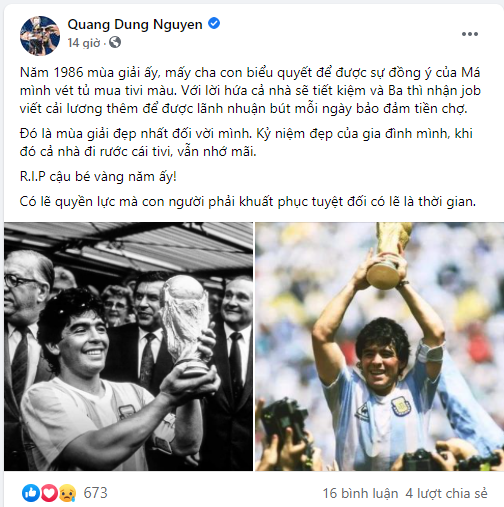
Task: View the 673 reactions list
Action: point(95,493)
